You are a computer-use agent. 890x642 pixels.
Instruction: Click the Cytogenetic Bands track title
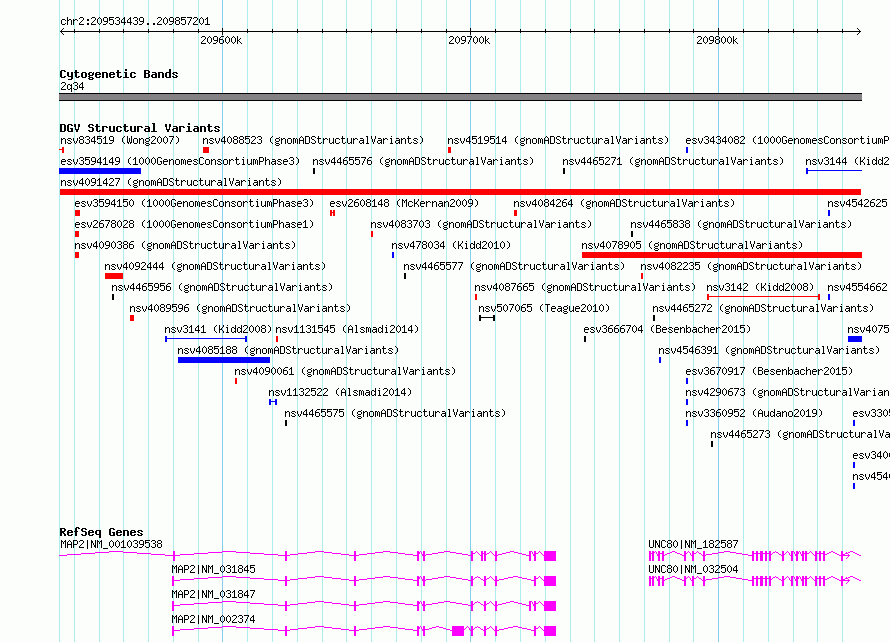coord(119,74)
